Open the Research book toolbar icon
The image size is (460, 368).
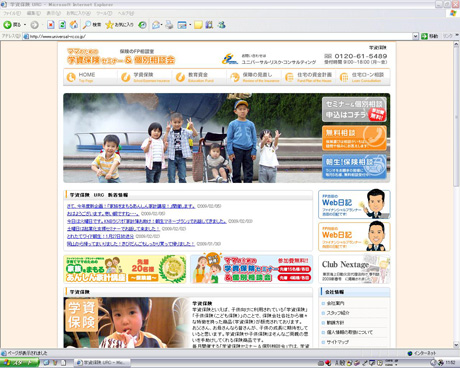209,25
